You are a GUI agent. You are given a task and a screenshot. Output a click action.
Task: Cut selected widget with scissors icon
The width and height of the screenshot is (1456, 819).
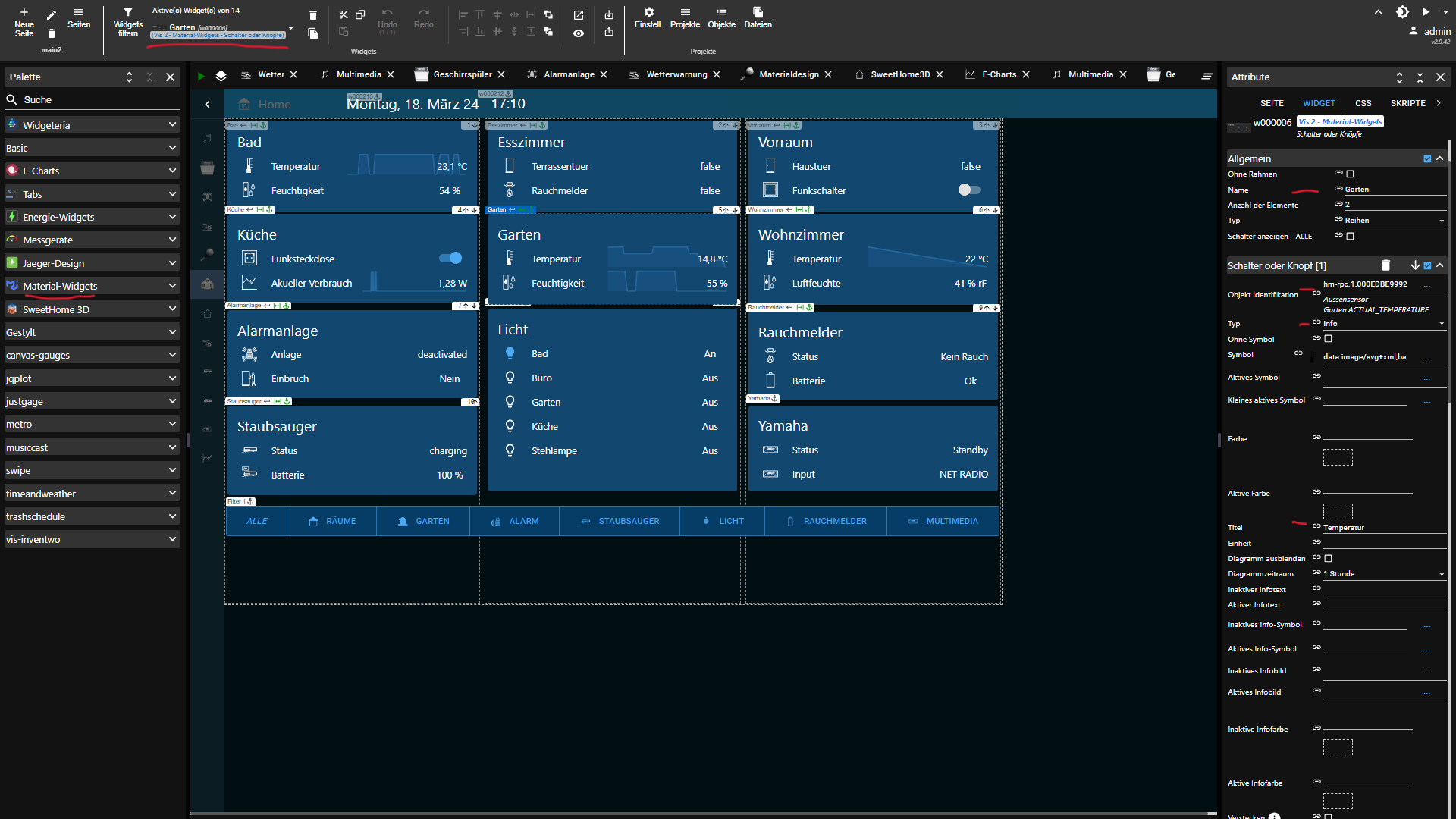(344, 14)
